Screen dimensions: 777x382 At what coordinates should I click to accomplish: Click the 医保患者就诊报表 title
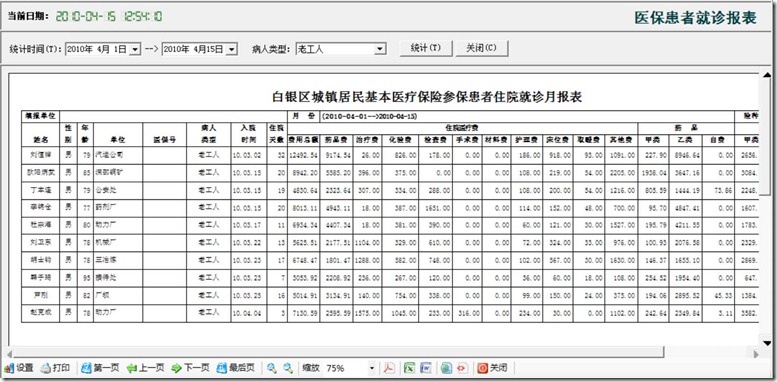pyautogui.click(x=695, y=18)
